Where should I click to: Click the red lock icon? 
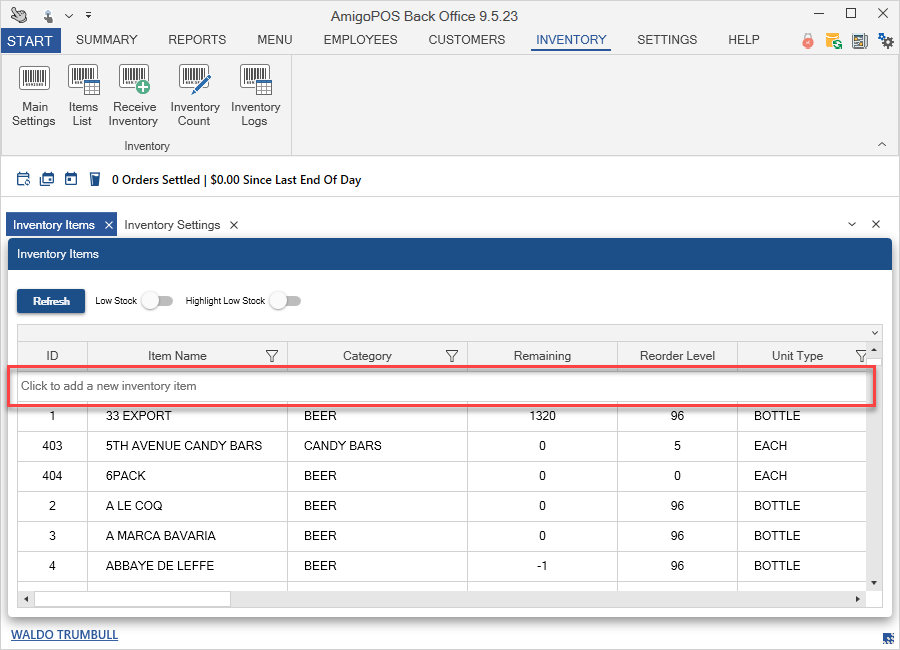[x=808, y=41]
